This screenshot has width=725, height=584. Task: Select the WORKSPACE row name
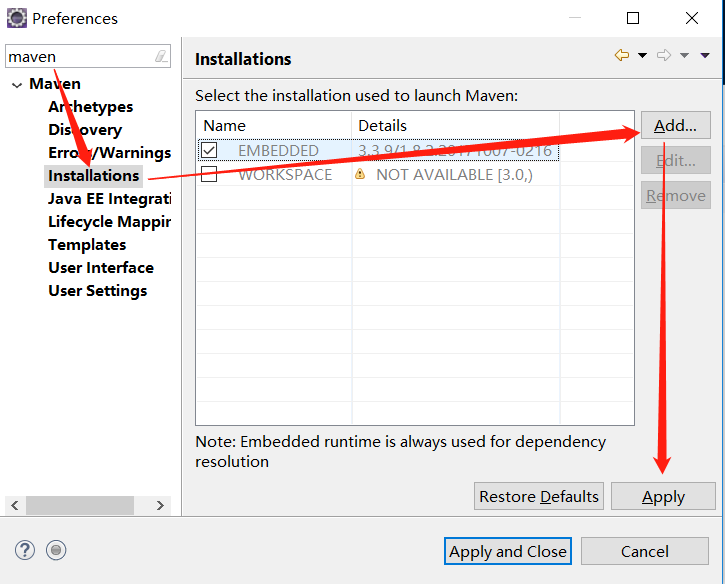[x=285, y=175]
